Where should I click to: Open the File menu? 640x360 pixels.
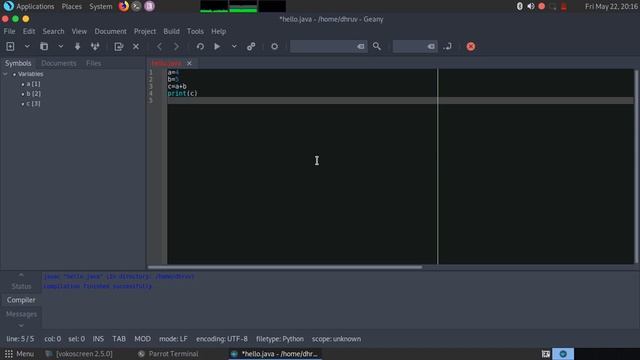(9, 31)
